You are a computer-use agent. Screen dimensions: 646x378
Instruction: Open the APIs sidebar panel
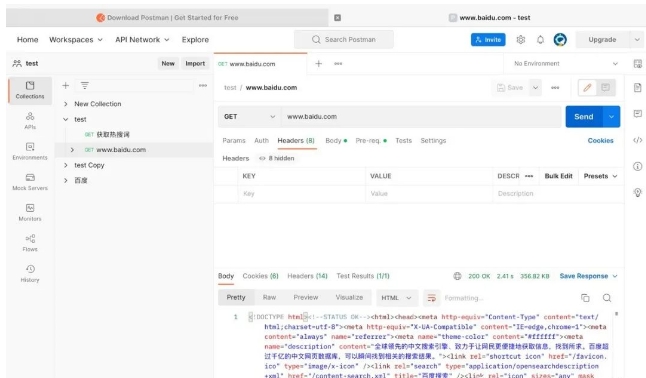30,120
